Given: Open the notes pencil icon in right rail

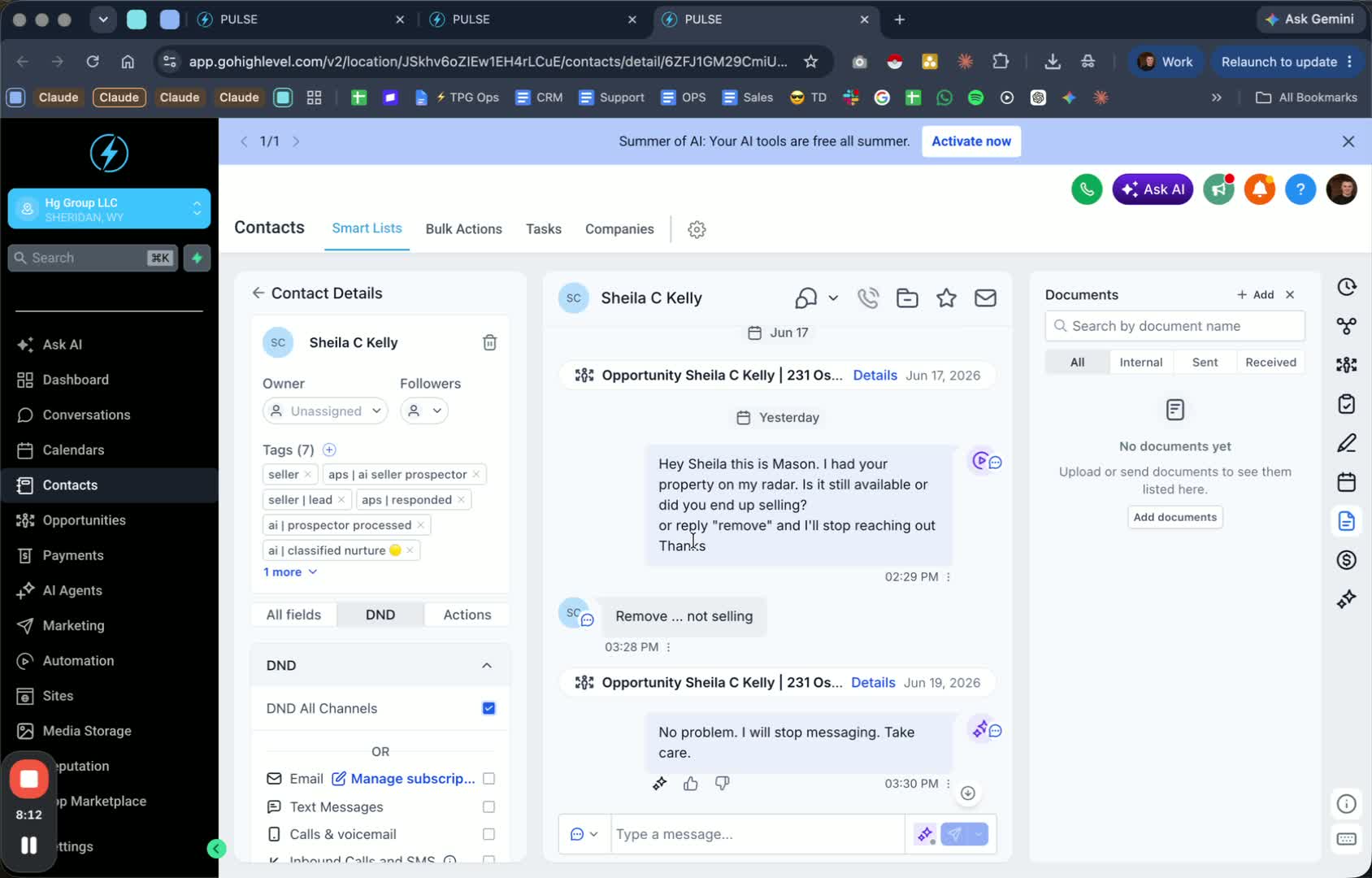Looking at the screenshot, I should click(1347, 443).
